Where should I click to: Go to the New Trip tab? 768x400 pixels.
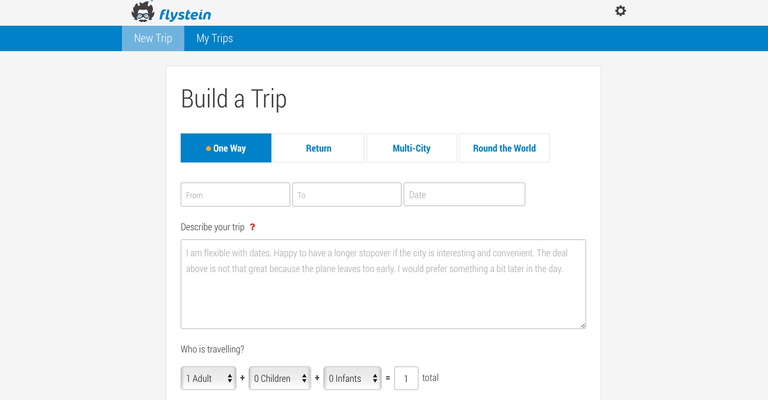(153, 38)
